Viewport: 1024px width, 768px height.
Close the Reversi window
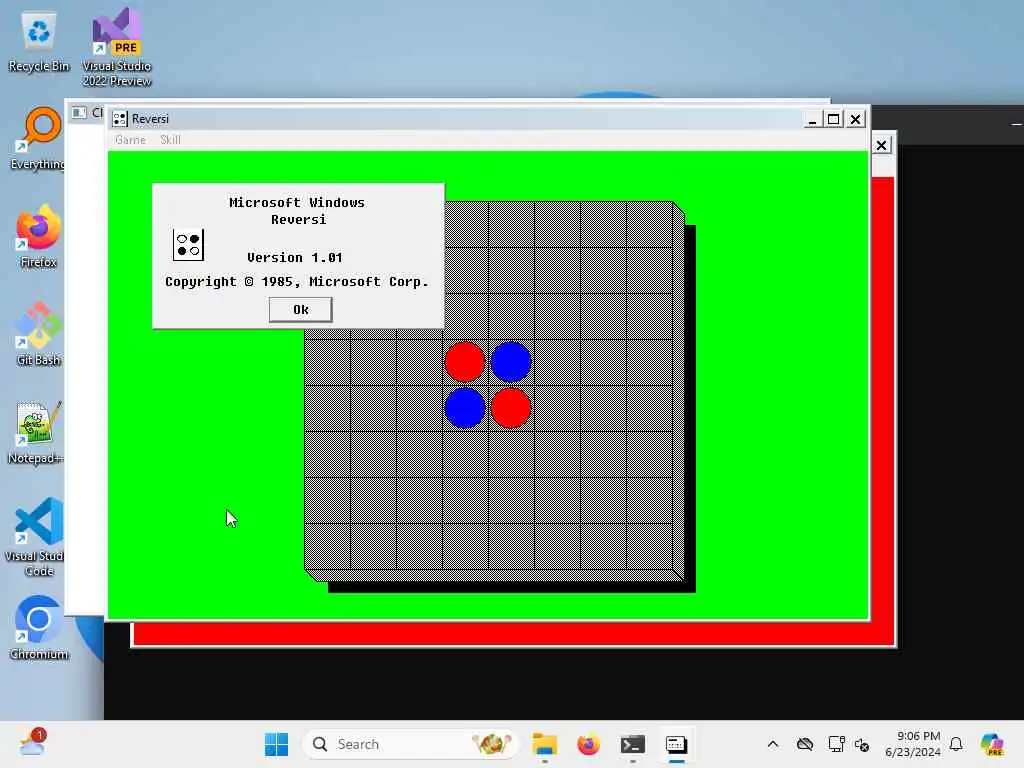(856, 119)
